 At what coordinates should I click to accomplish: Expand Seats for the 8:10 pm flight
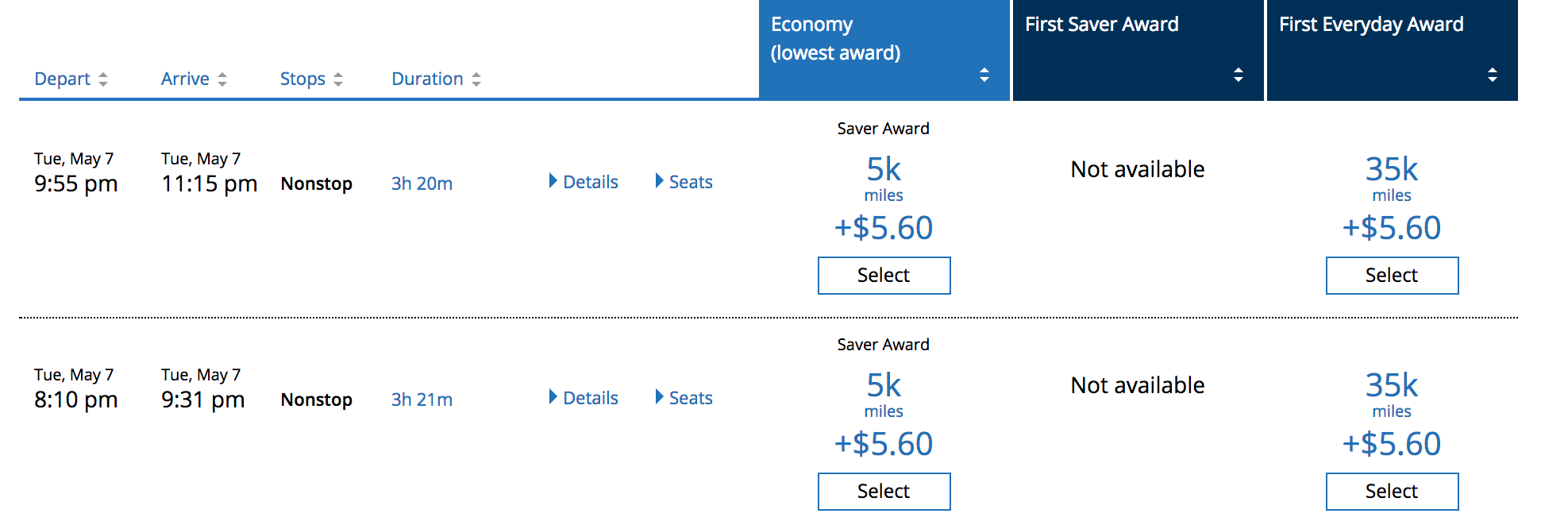pyautogui.click(x=692, y=397)
